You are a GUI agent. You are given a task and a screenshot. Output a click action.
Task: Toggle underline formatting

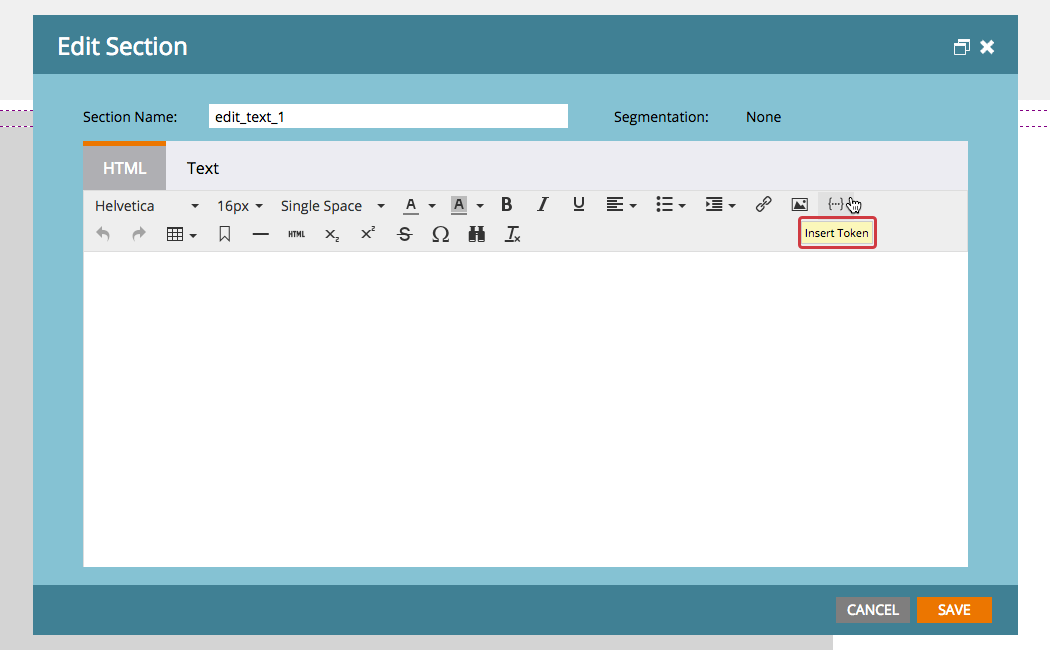coord(578,204)
